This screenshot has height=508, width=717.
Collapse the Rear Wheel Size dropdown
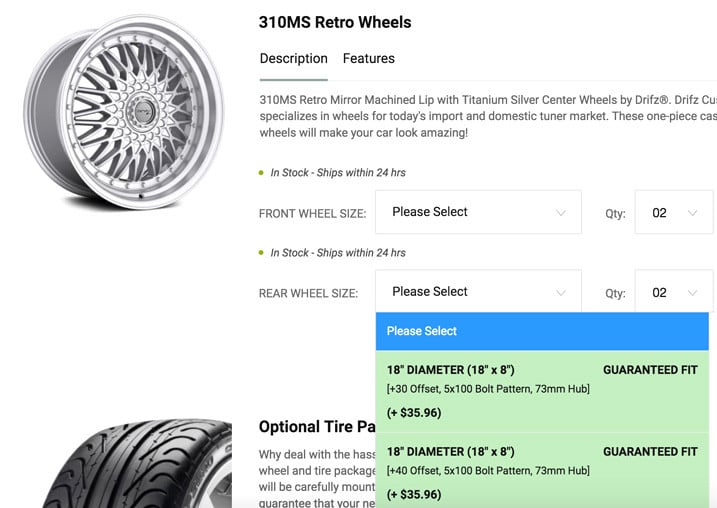tap(478, 292)
